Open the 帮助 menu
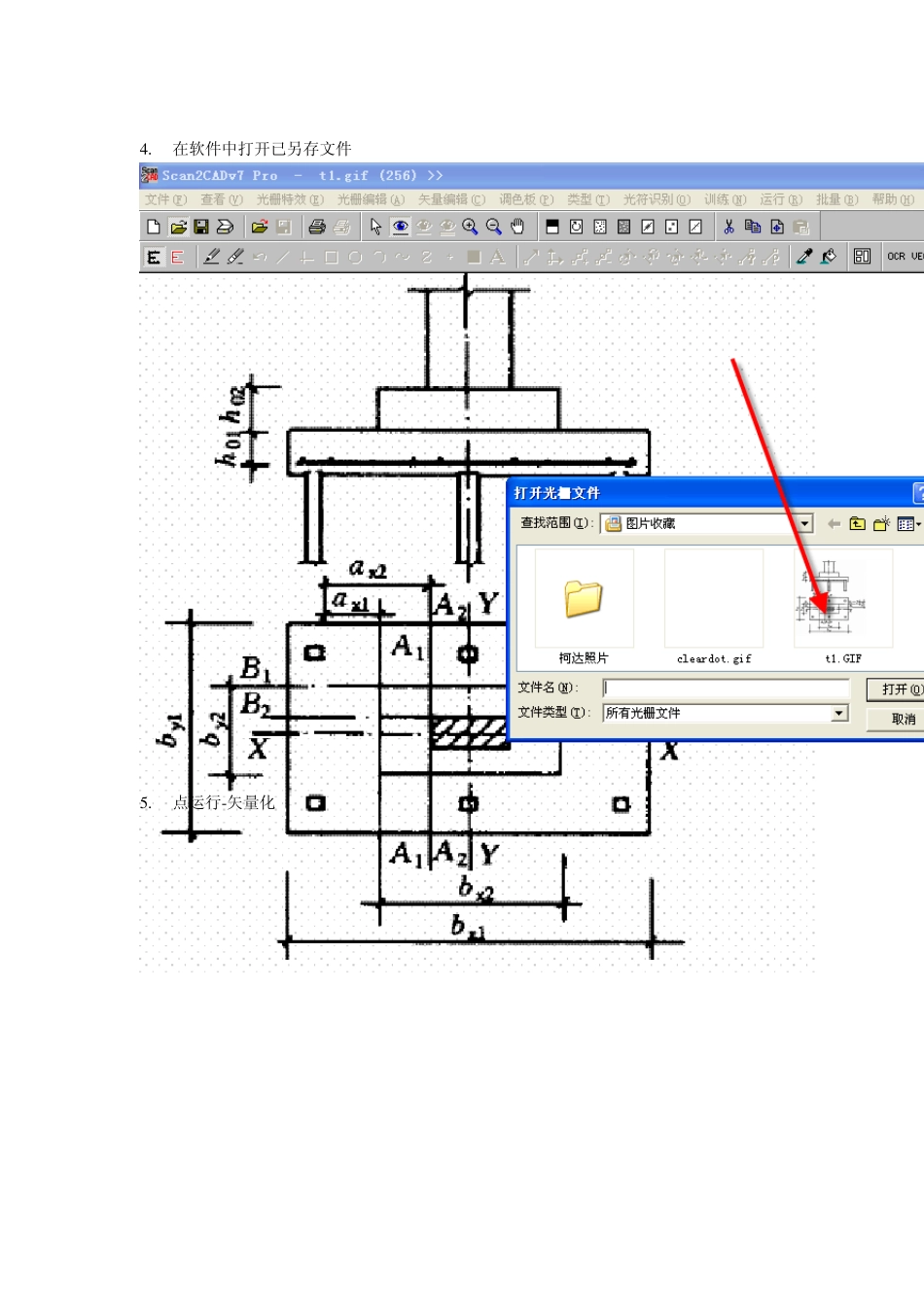The height and width of the screenshot is (1307, 924). click(893, 199)
